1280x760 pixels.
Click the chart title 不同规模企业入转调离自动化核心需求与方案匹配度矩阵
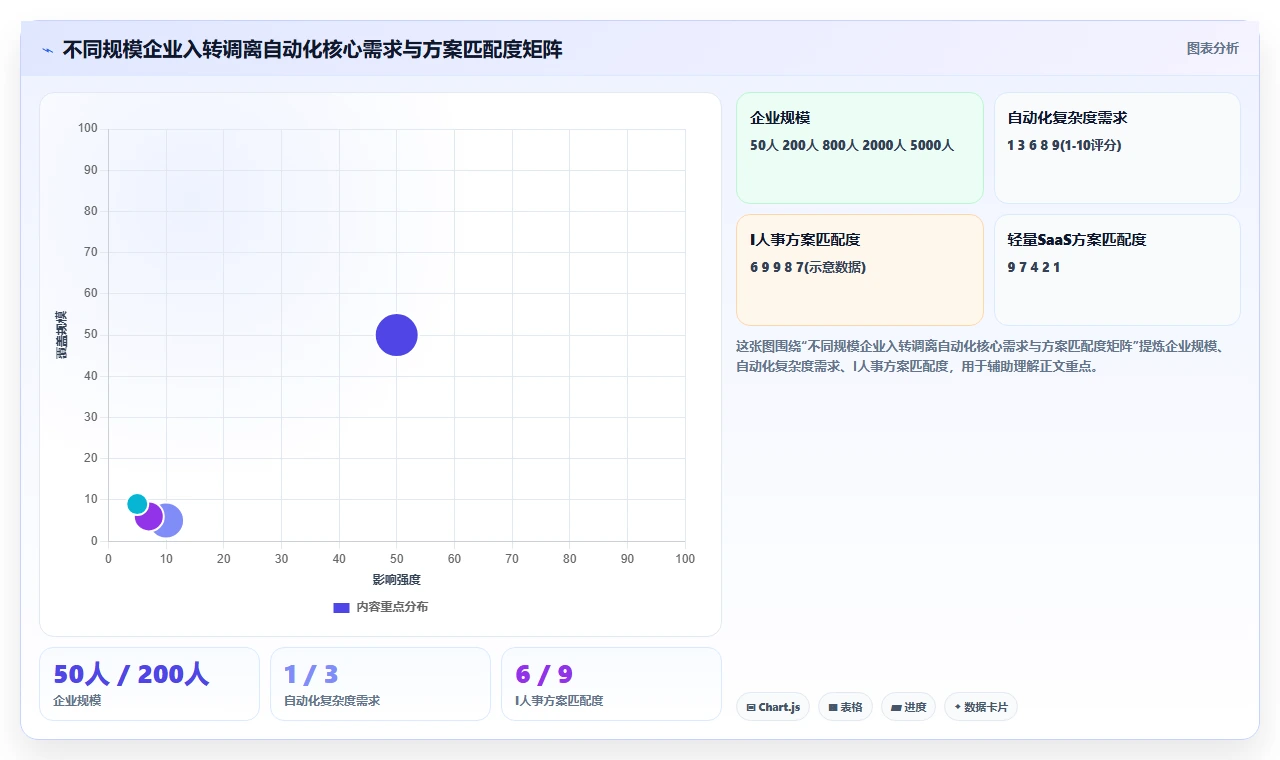312,49
